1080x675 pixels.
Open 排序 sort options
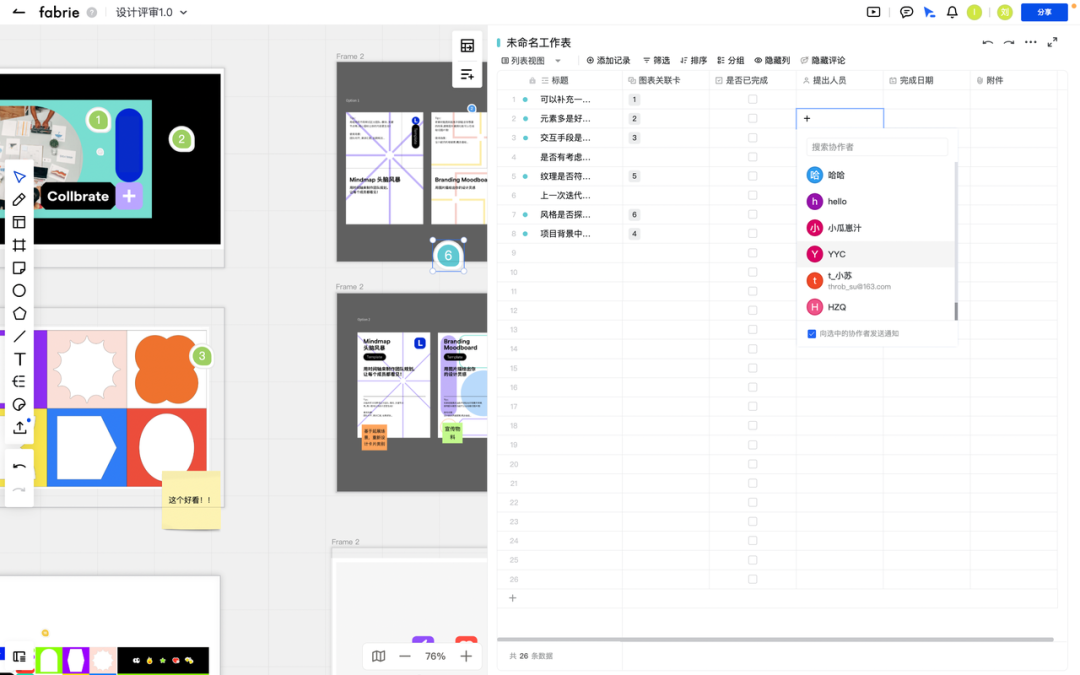coord(693,61)
